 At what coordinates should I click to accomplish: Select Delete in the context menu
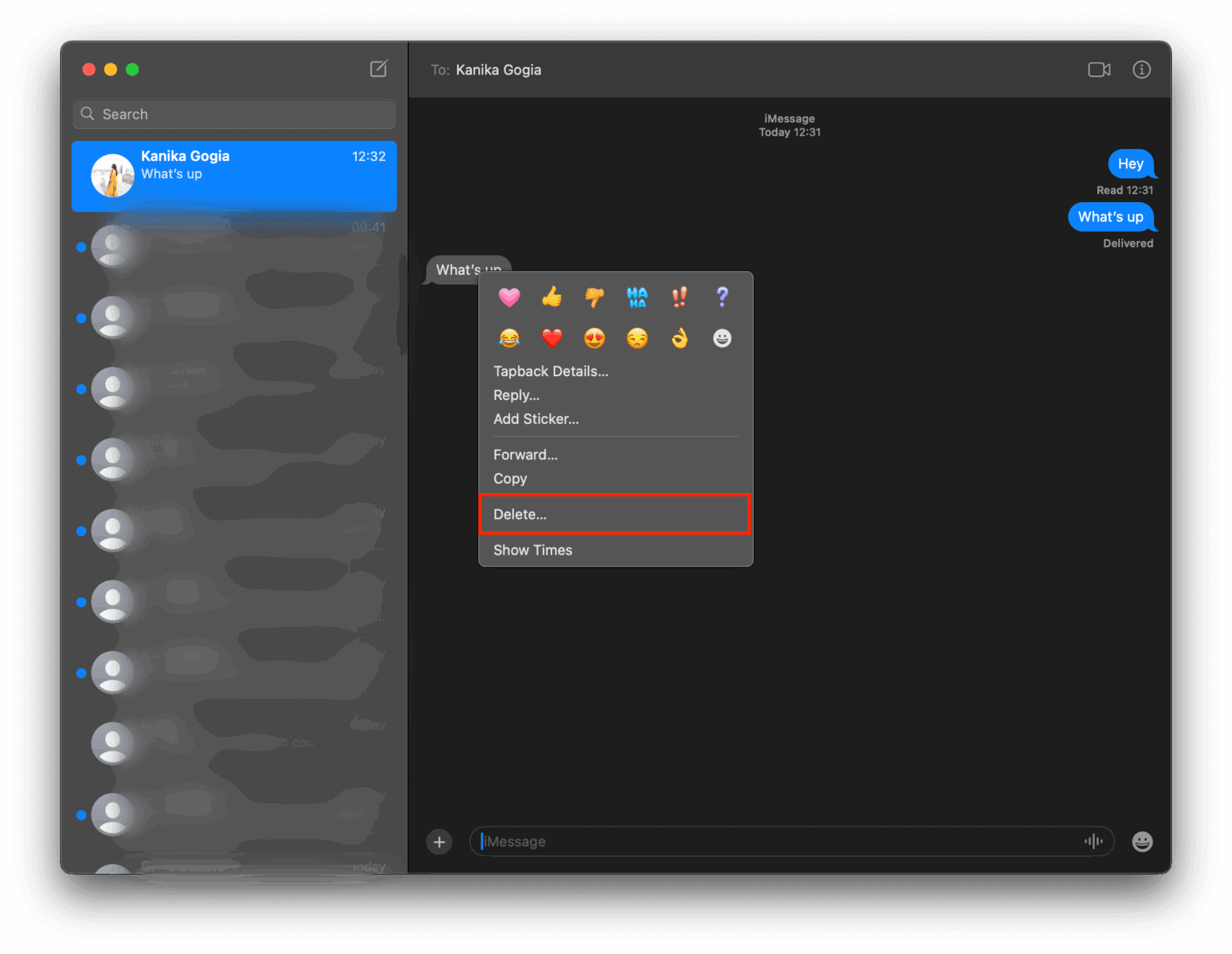(519, 514)
